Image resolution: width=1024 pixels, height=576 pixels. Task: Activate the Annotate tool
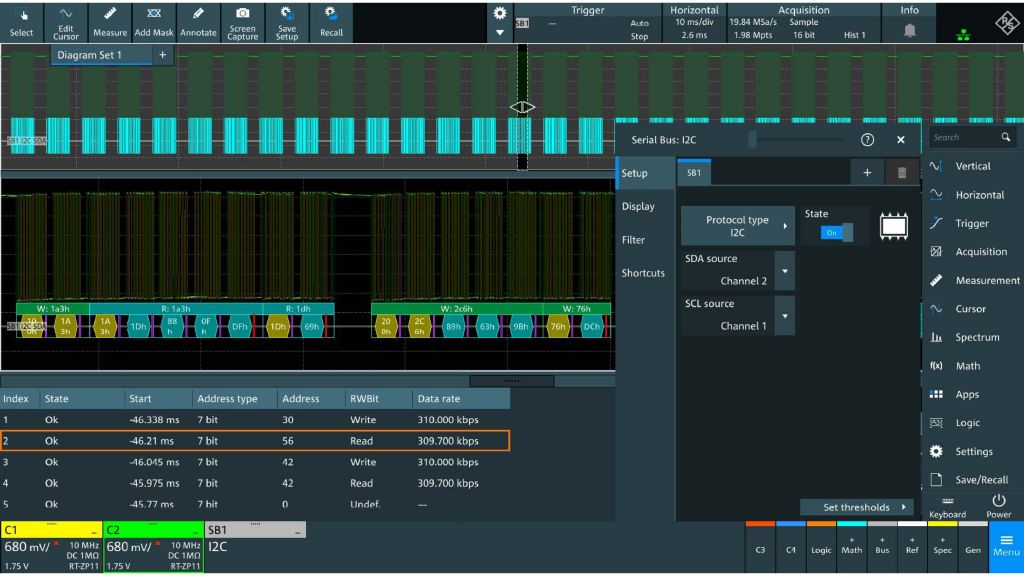pos(199,20)
